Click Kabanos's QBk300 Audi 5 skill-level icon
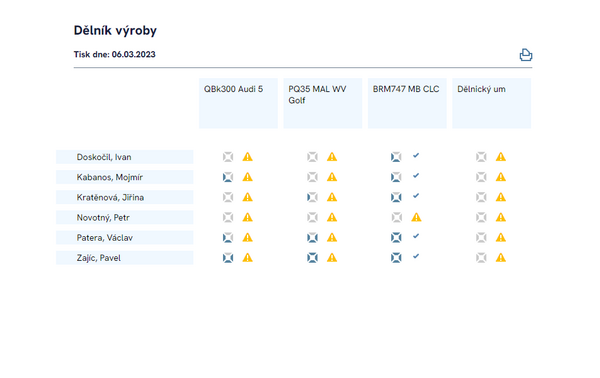This screenshot has width=600, height=378. click(x=228, y=177)
